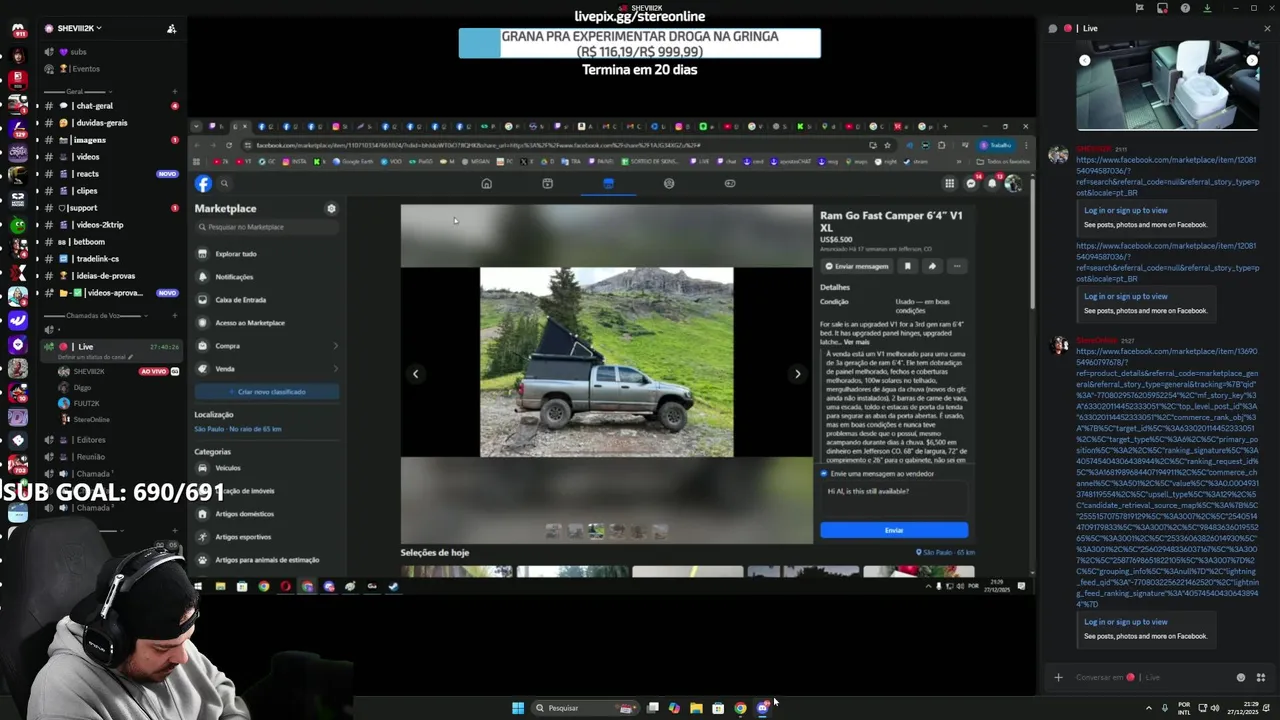Join the Editores voice channel
This screenshot has width=1280, height=720.
pyautogui.click(x=90, y=440)
